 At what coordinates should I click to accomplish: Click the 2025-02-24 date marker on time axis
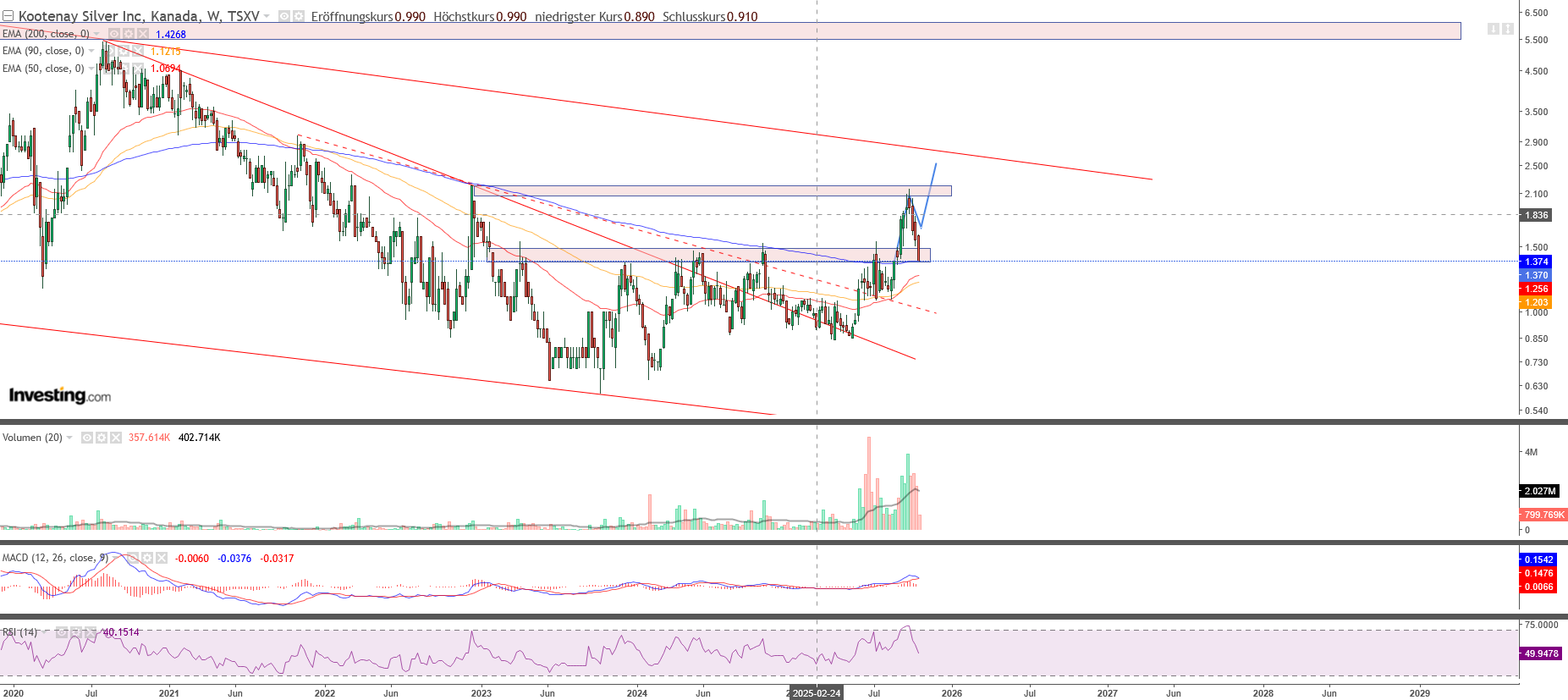(817, 692)
